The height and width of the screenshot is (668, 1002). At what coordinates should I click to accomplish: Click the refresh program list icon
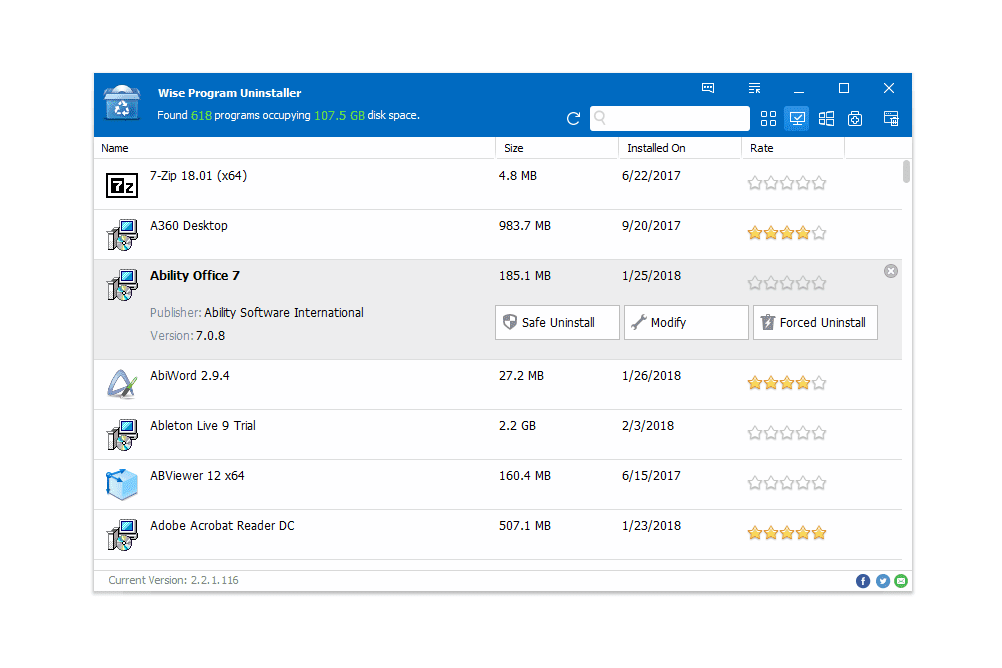(x=573, y=119)
